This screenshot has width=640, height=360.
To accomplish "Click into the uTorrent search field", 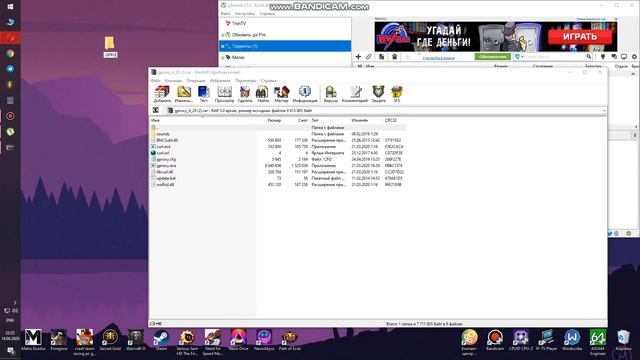I will (x=554, y=57).
